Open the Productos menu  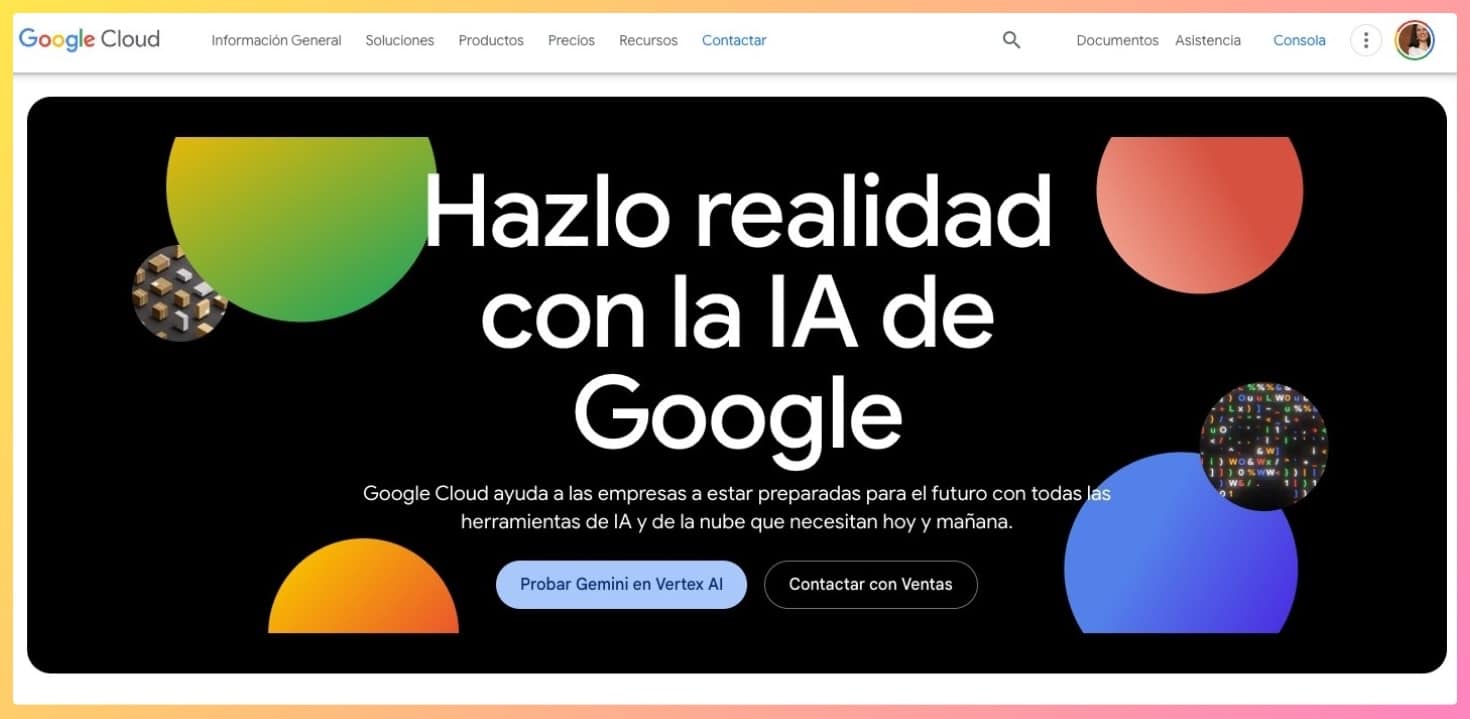491,40
